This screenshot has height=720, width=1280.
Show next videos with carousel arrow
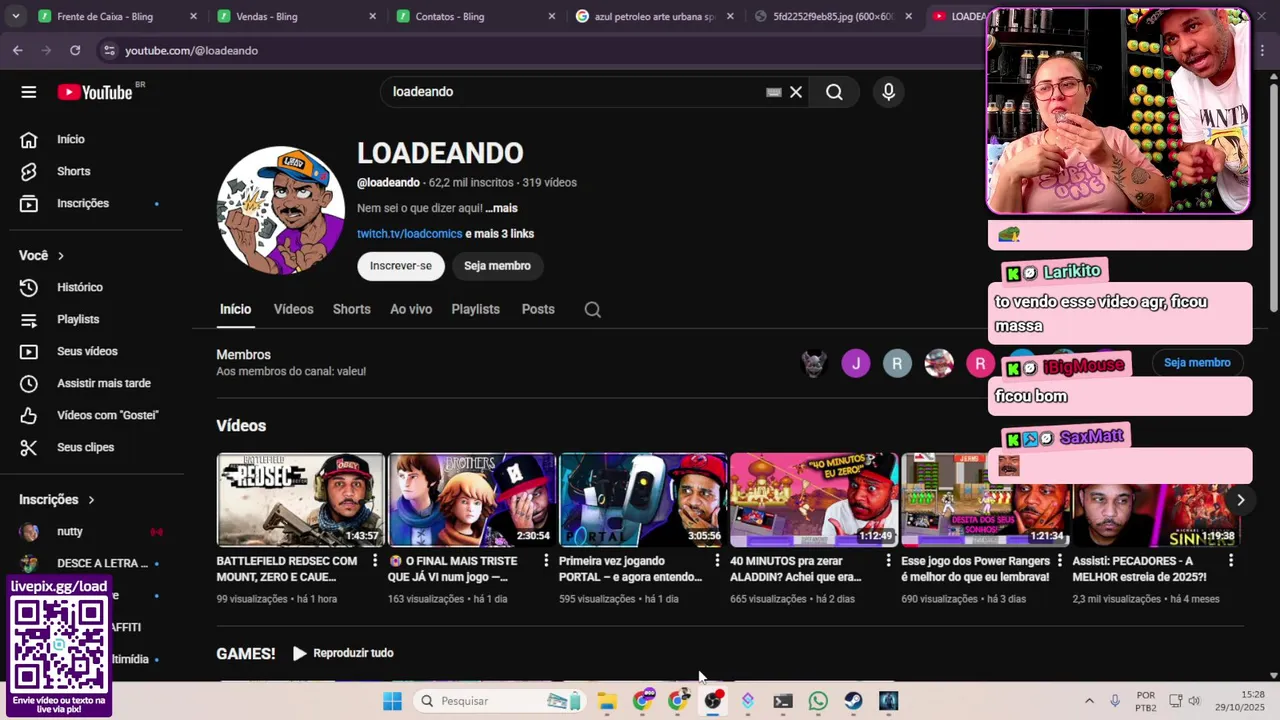coord(1240,500)
